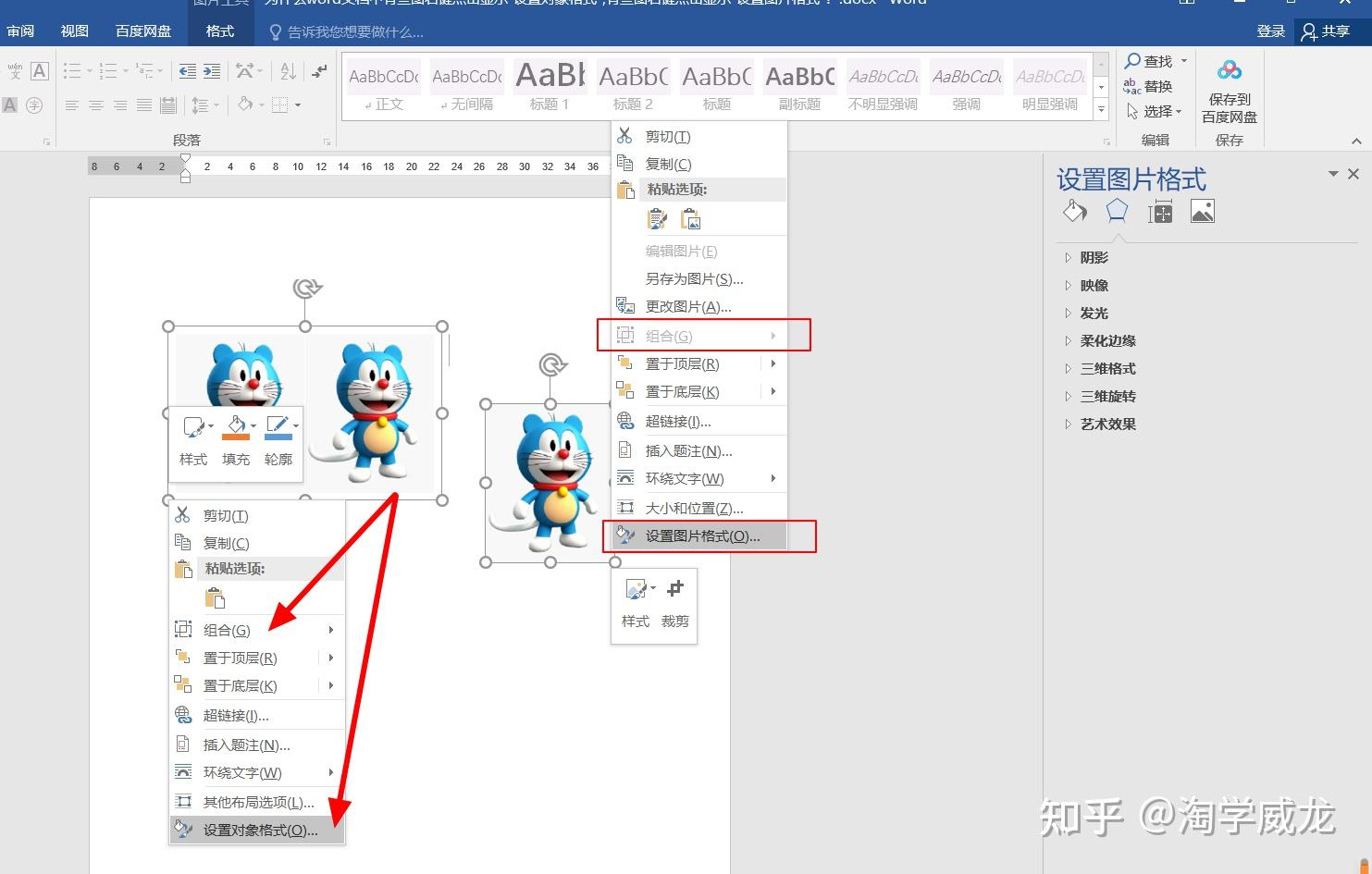The image size is (1372, 874).
Task: Select the single Doraemon picture on the right
Action: point(551,483)
